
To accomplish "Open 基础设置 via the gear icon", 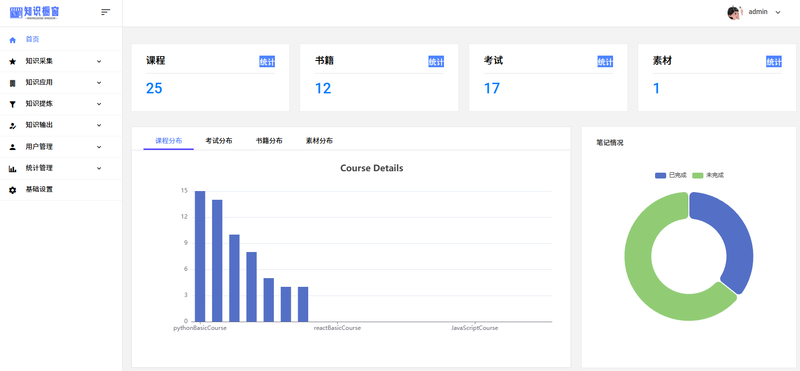I will (13, 190).
